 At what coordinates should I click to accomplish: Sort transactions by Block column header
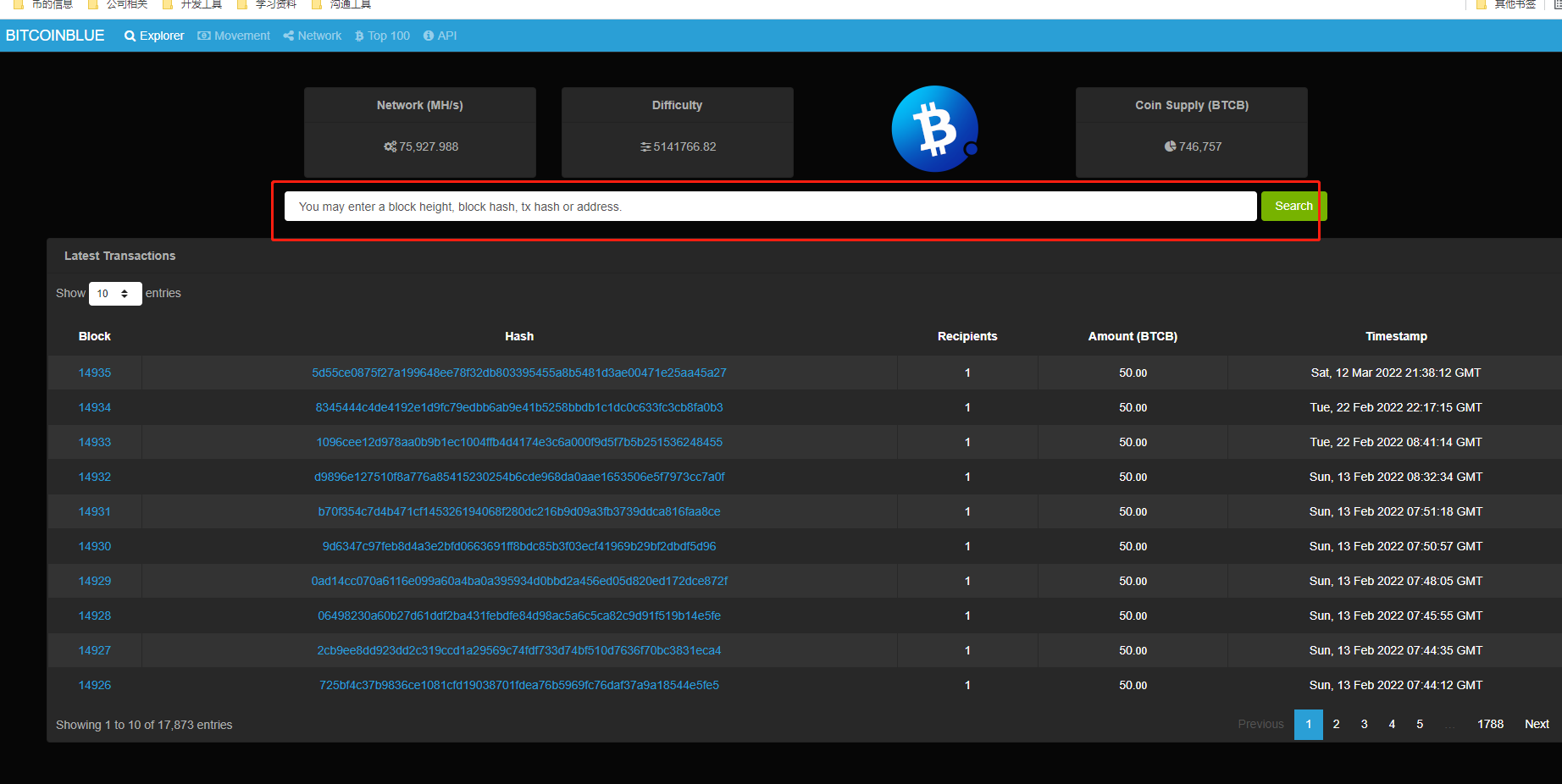95,336
